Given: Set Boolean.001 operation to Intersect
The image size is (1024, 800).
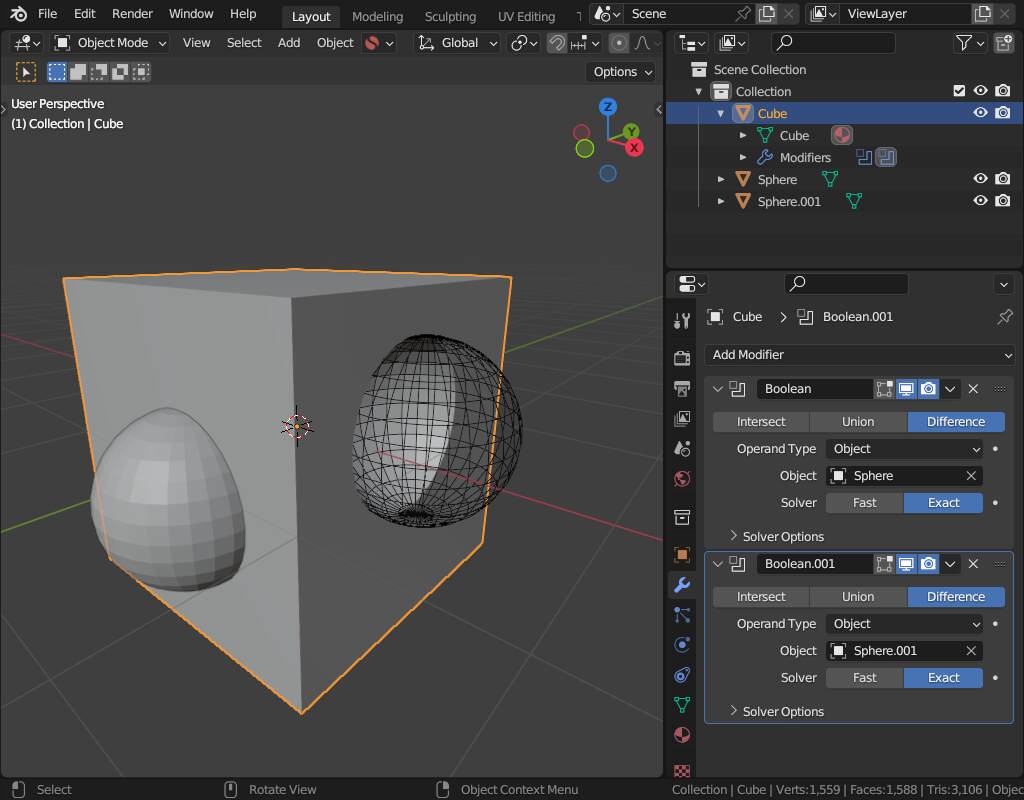Looking at the screenshot, I should (x=761, y=597).
